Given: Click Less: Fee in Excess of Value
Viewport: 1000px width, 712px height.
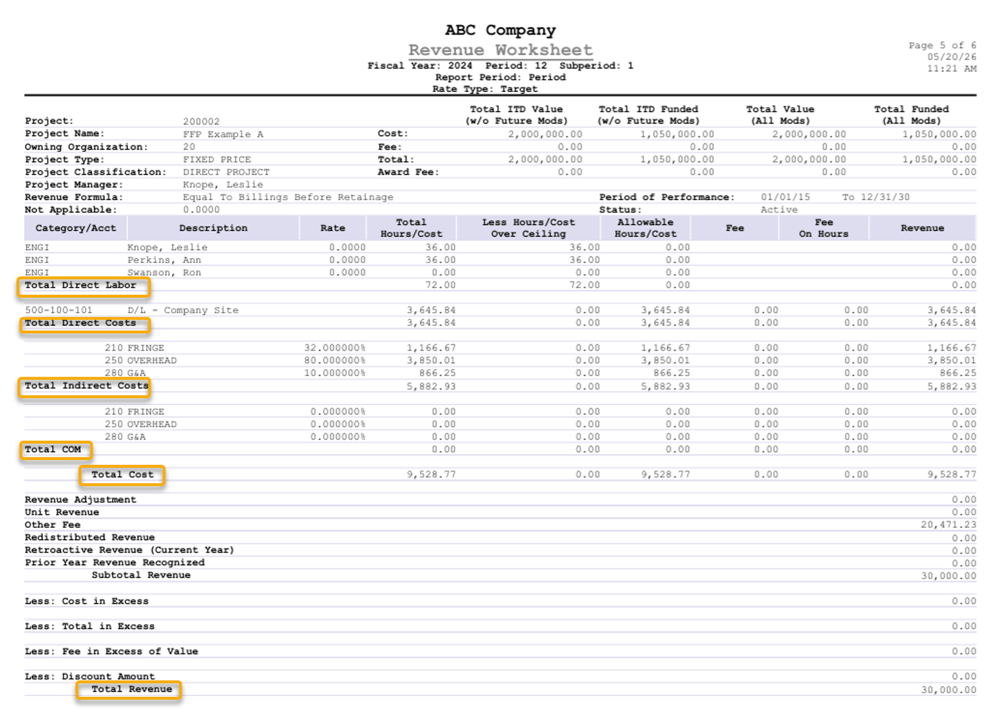Looking at the screenshot, I should [x=111, y=651].
